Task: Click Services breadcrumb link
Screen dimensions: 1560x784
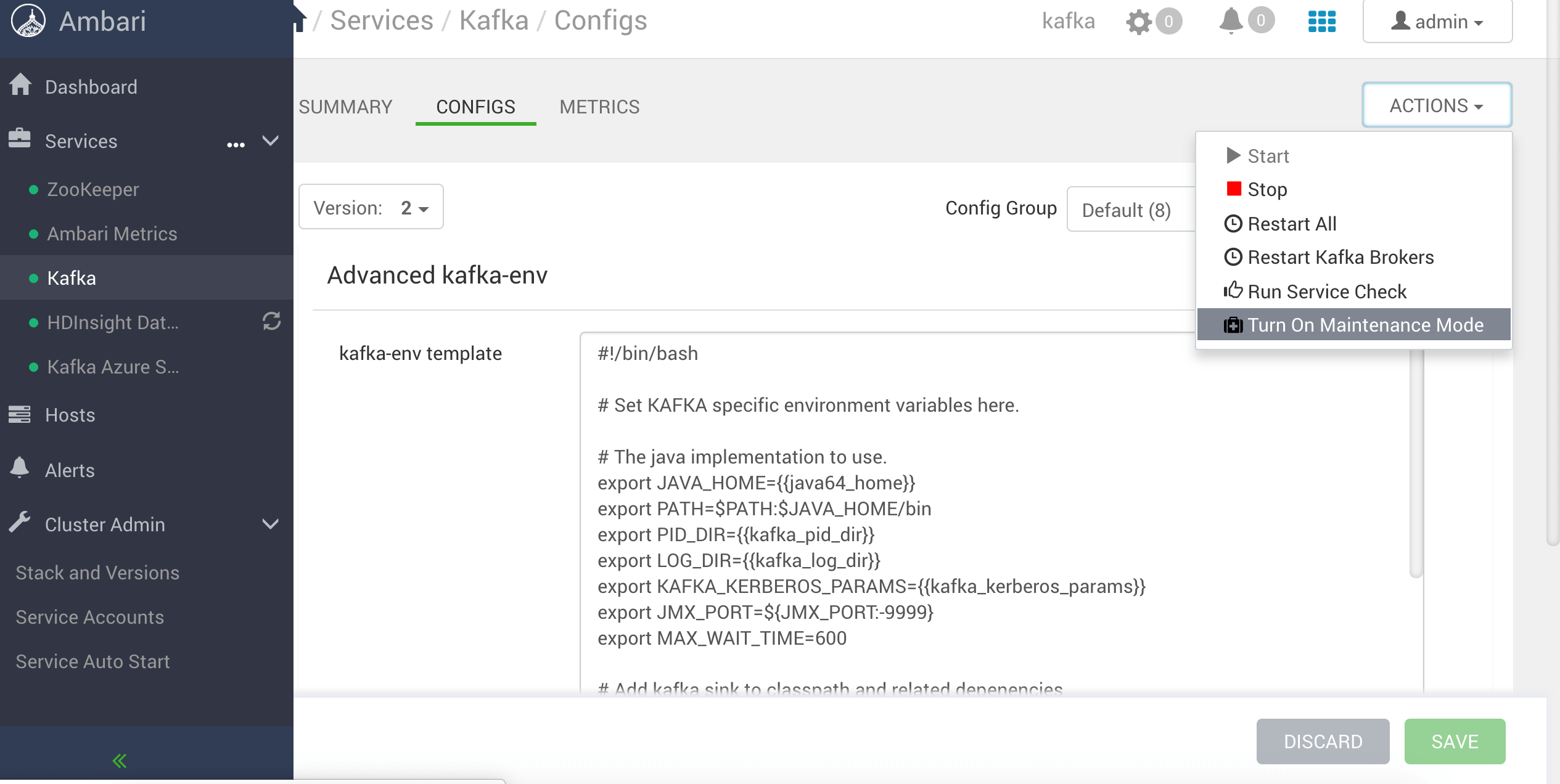Action: point(382,20)
